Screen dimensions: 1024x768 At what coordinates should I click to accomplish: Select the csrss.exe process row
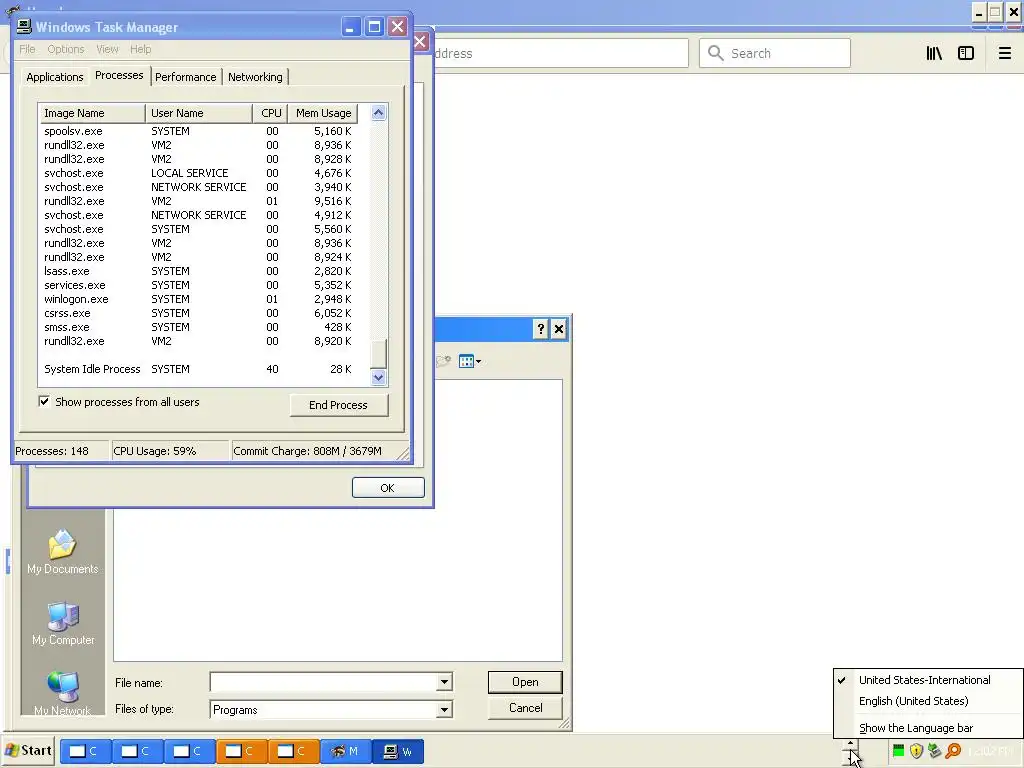199,313
